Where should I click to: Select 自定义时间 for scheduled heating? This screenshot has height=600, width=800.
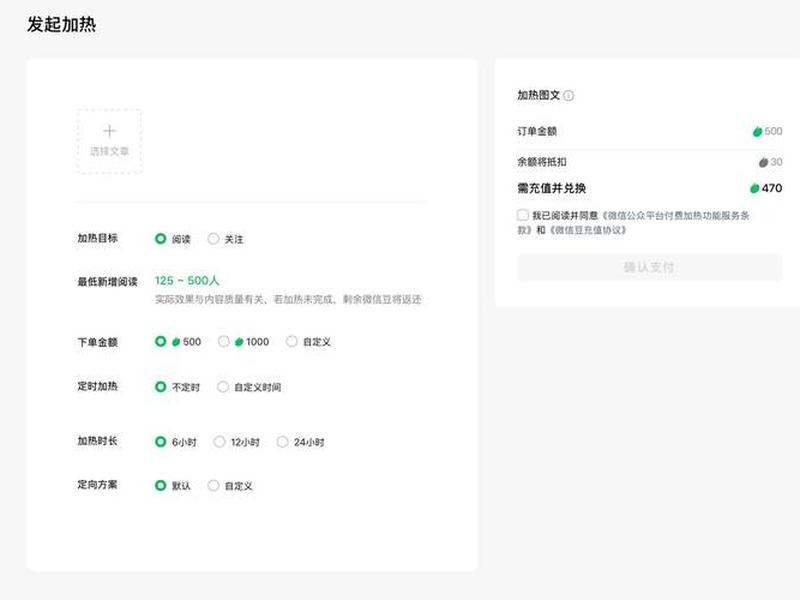tap(223, 386)
